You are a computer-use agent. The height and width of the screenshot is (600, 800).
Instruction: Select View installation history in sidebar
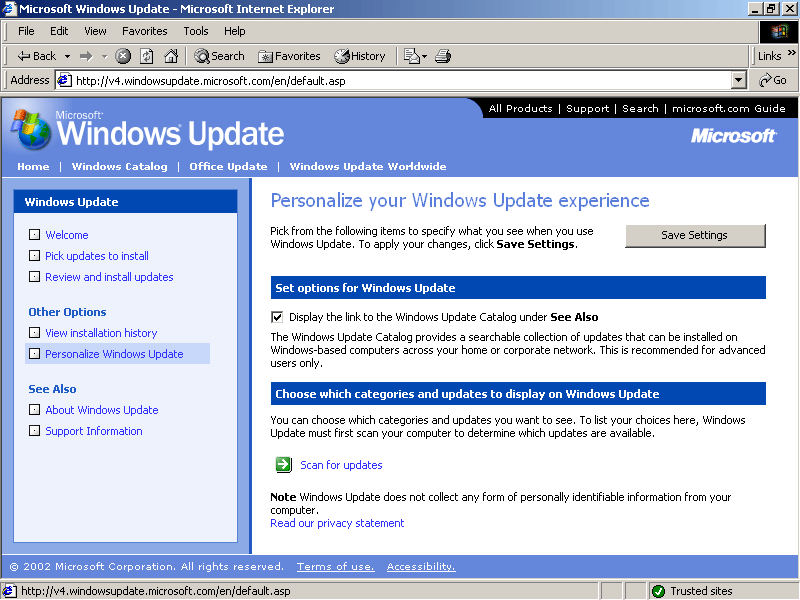[101, 333]
